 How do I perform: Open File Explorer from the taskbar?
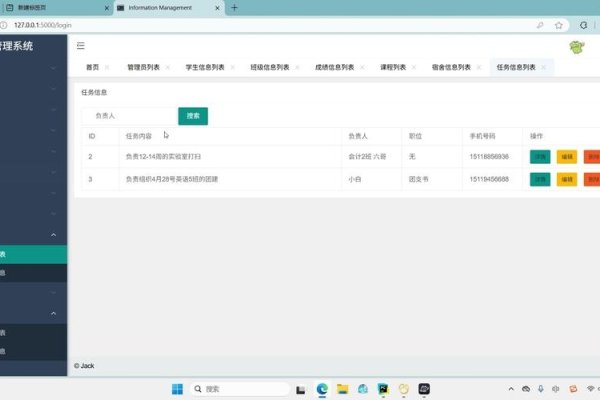click(342, 389)
